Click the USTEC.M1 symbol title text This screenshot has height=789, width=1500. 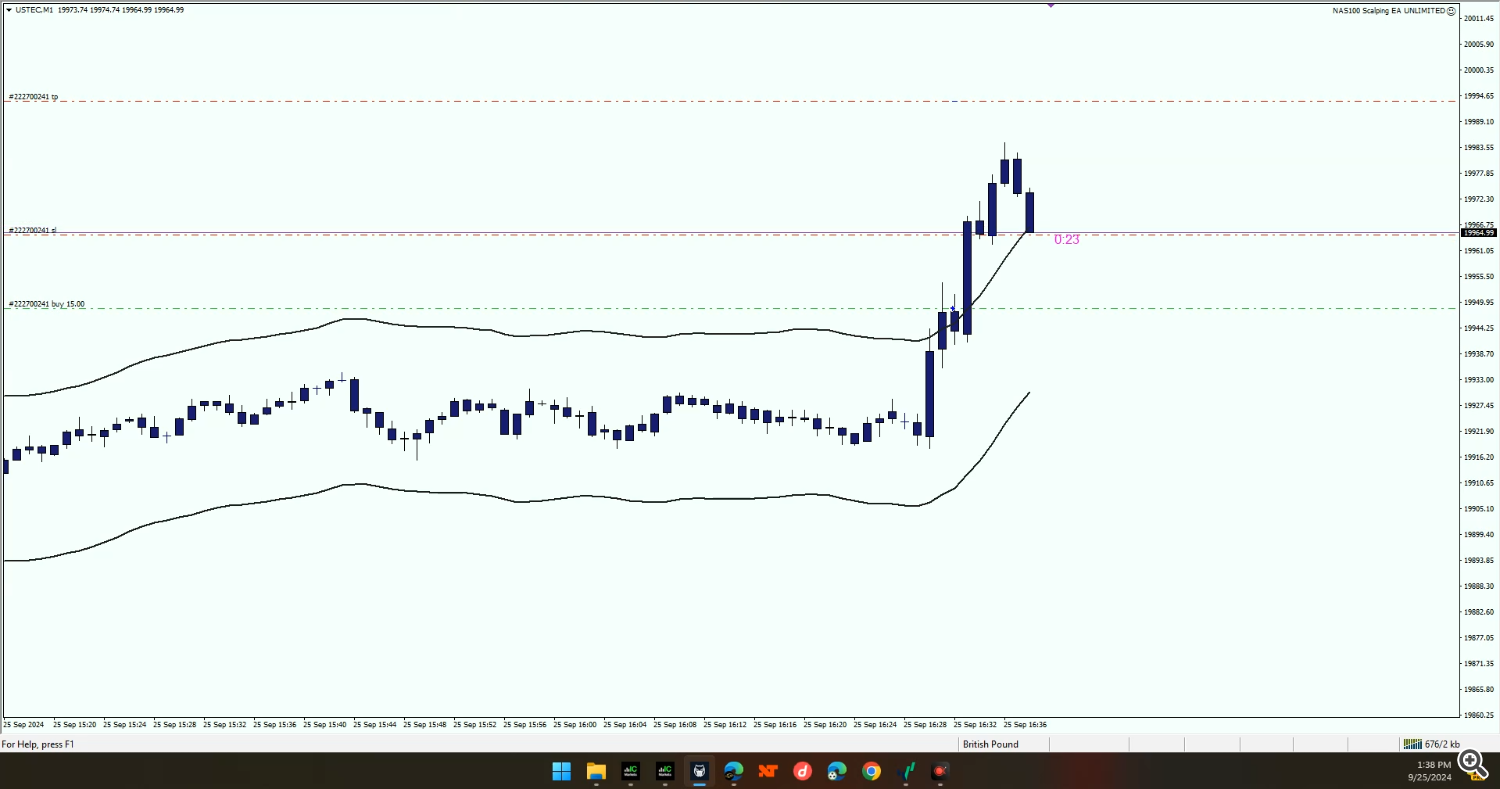point(34,10)
